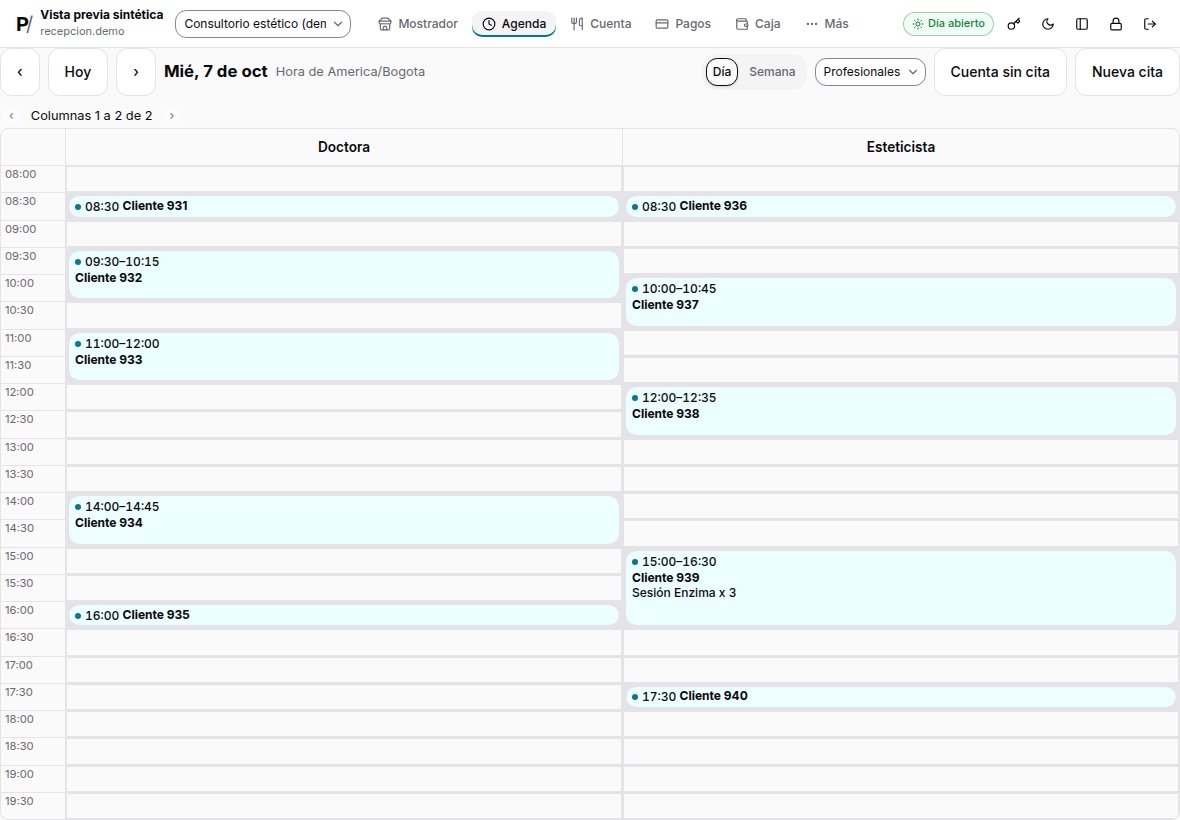Lock the screen with the padlock icon

coord(1115,24)
